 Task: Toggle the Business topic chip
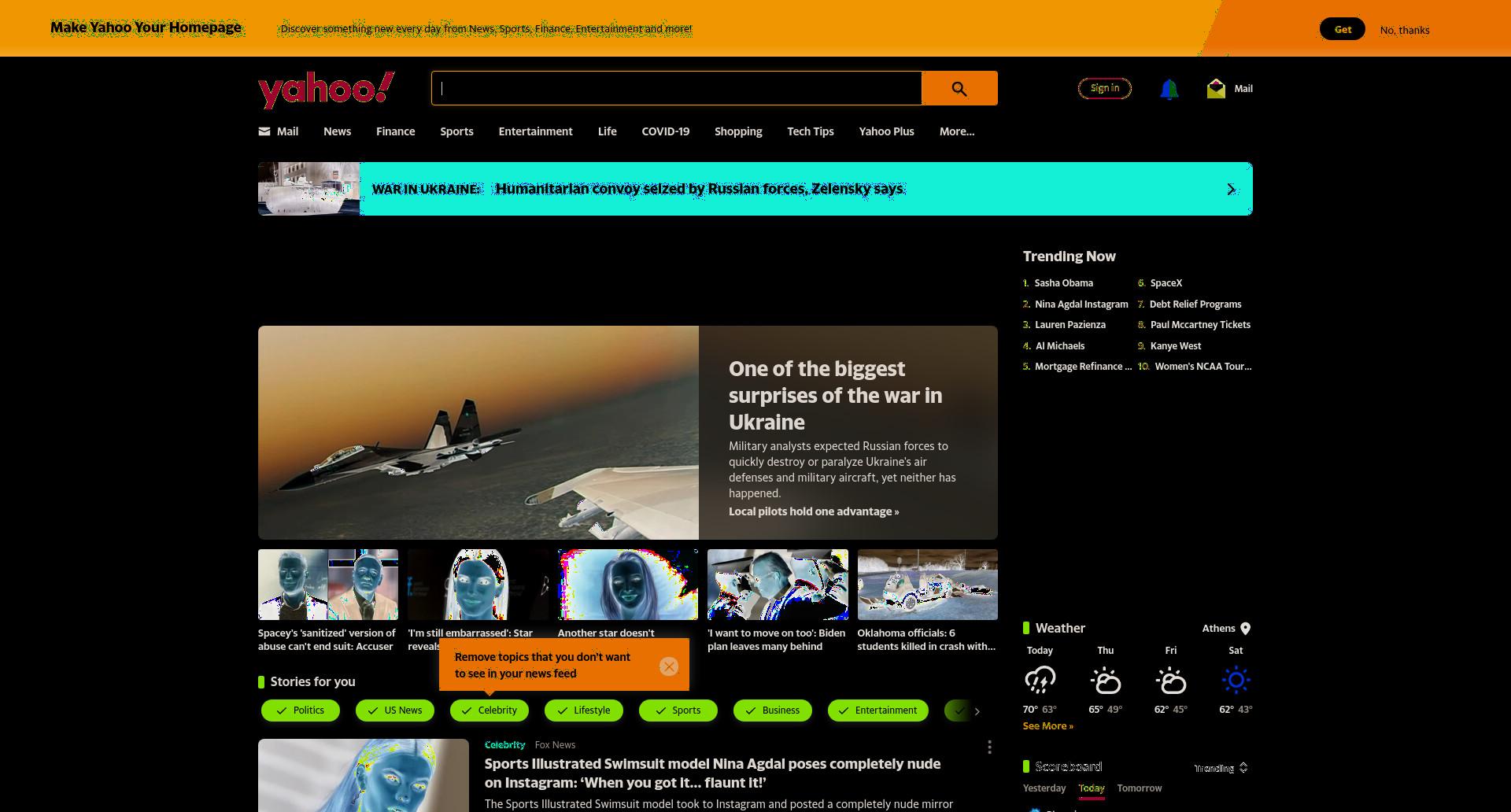(x=773, y=710)
